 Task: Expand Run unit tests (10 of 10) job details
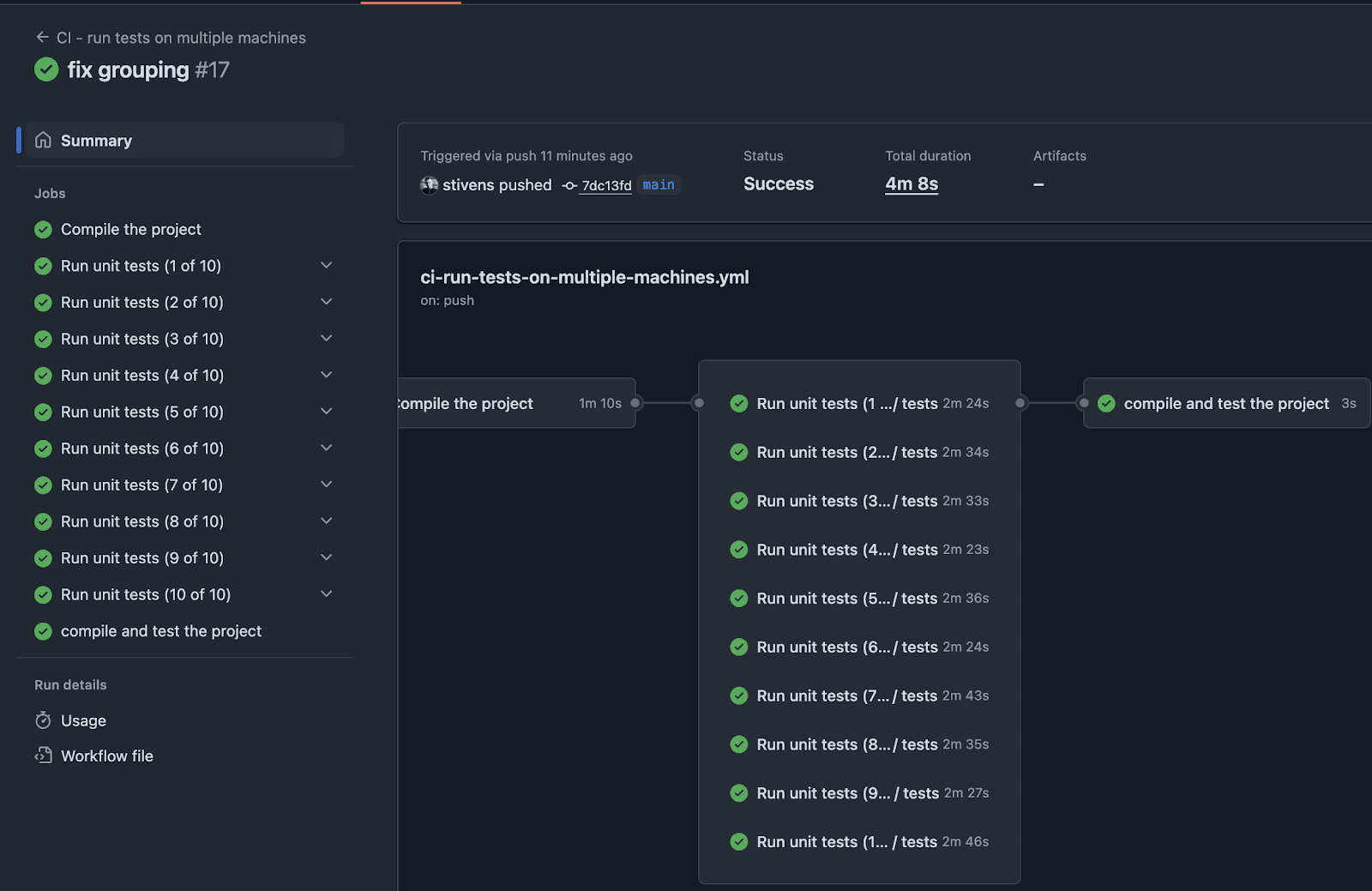326,593
